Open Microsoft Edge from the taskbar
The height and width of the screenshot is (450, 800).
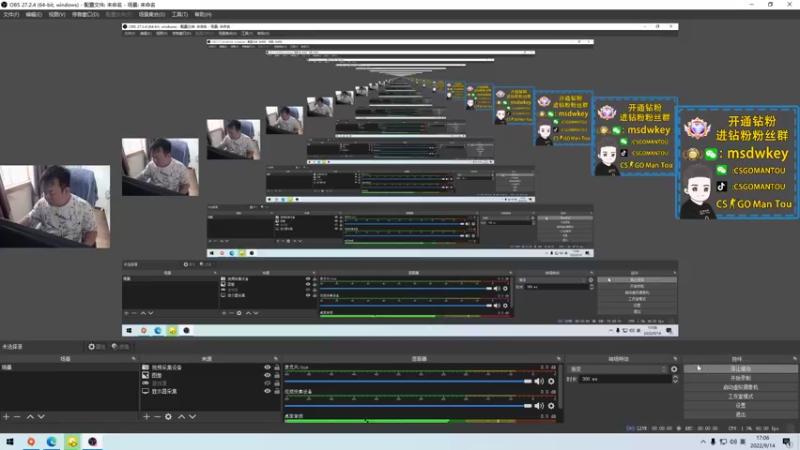click(52, 442)
